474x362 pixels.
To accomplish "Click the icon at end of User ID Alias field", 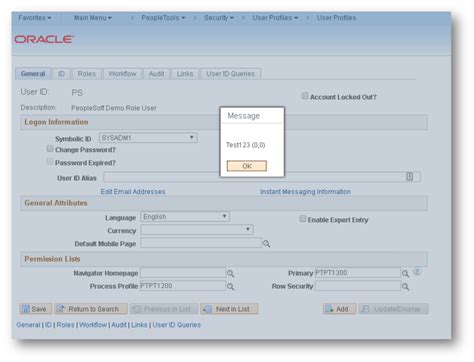I will pyautogui.click(x=410, y=177).
